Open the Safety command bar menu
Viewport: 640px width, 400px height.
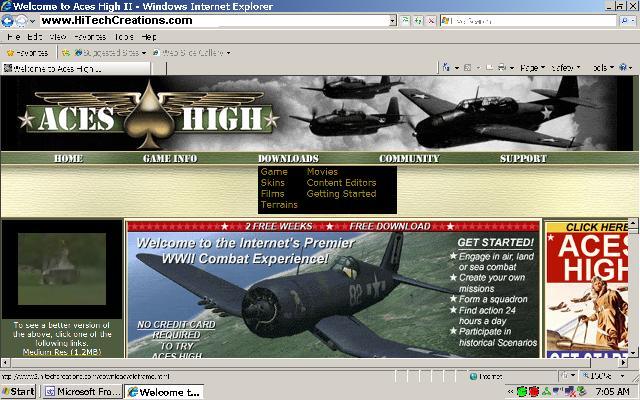pyautogui.click(x=566, y=68)
